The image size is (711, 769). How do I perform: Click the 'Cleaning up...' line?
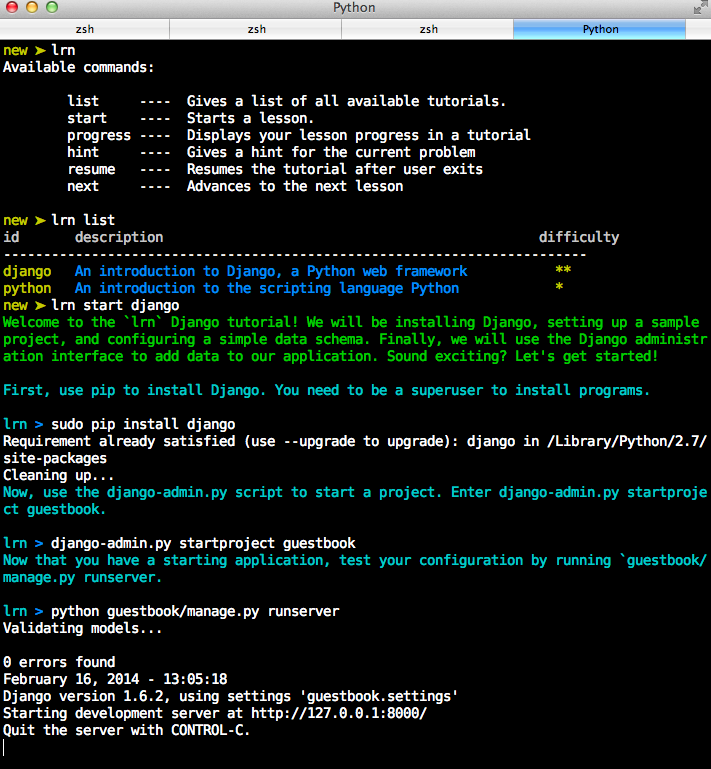point(58,475)
